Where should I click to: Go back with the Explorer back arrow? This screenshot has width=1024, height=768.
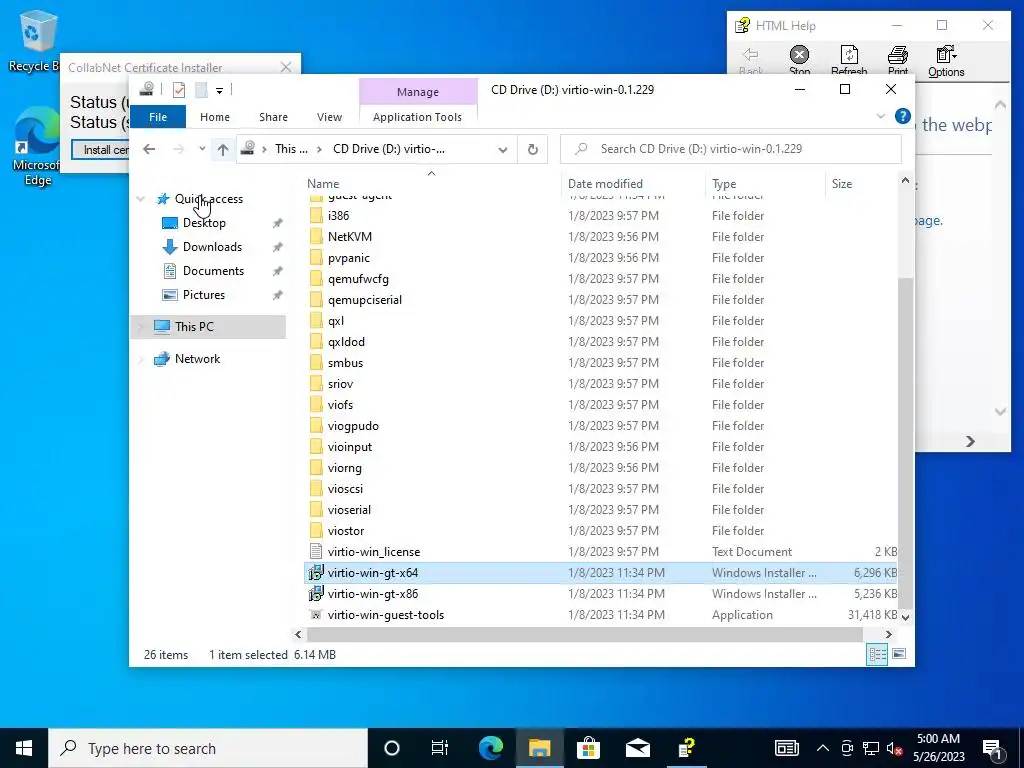pos(149,149)
